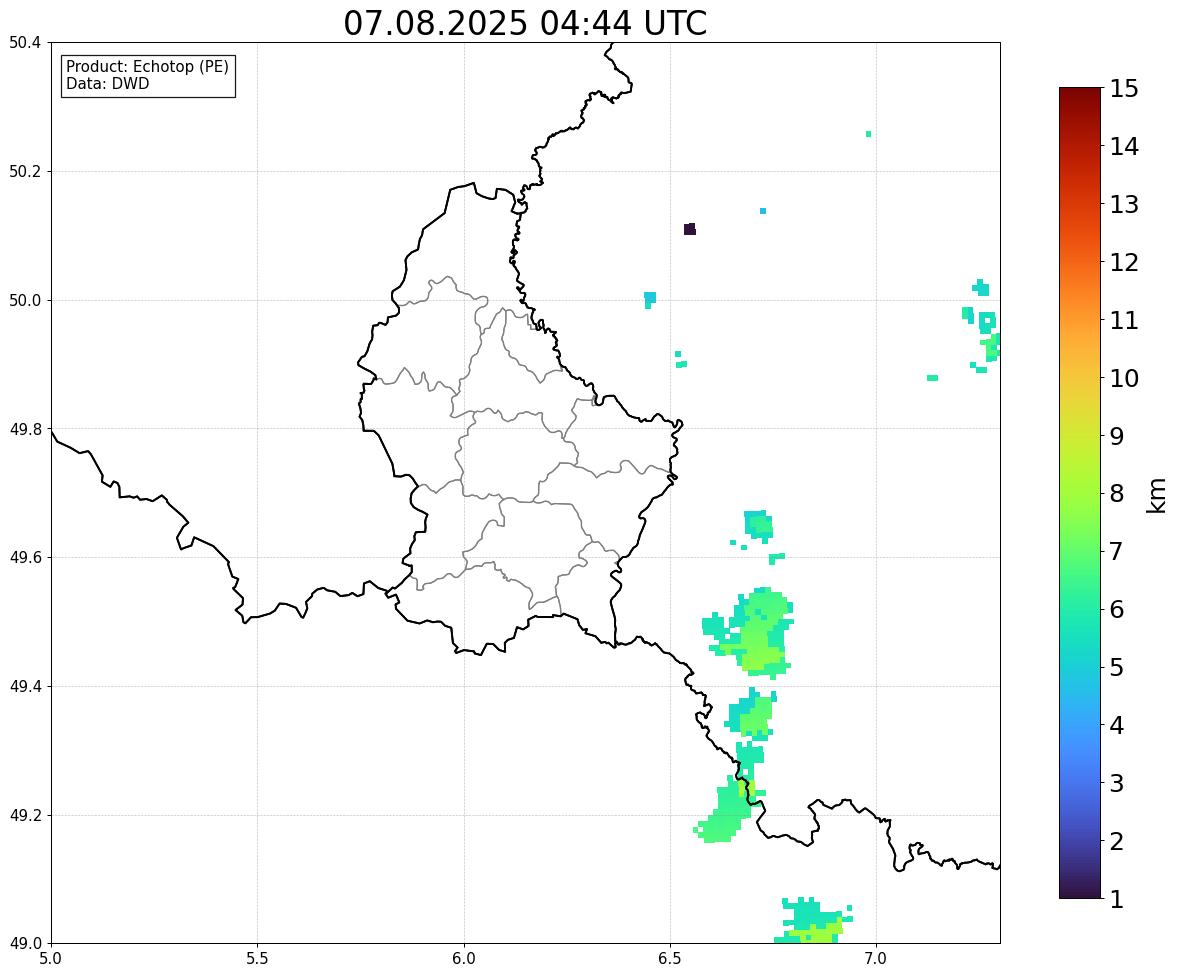Click the large echo cell near 49.5N 6.7E
This screenshot has width=1178, height=976.
[751, 632]
